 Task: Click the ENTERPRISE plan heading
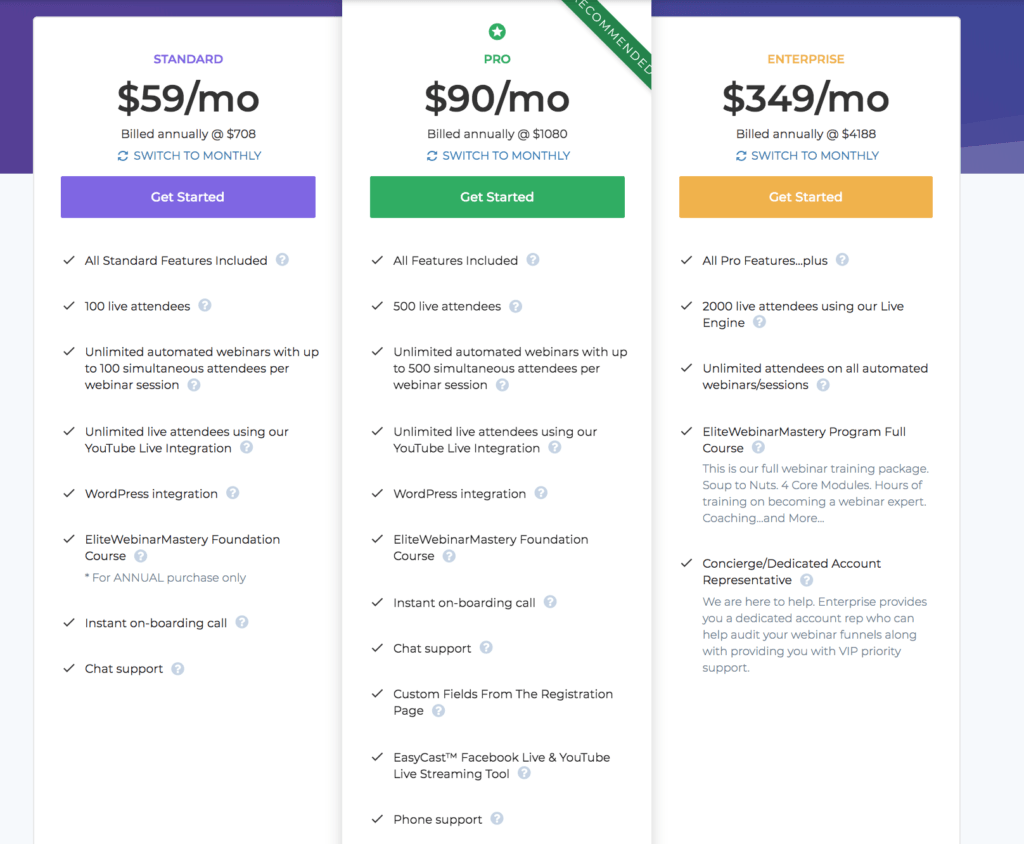(x=806, y=59)
